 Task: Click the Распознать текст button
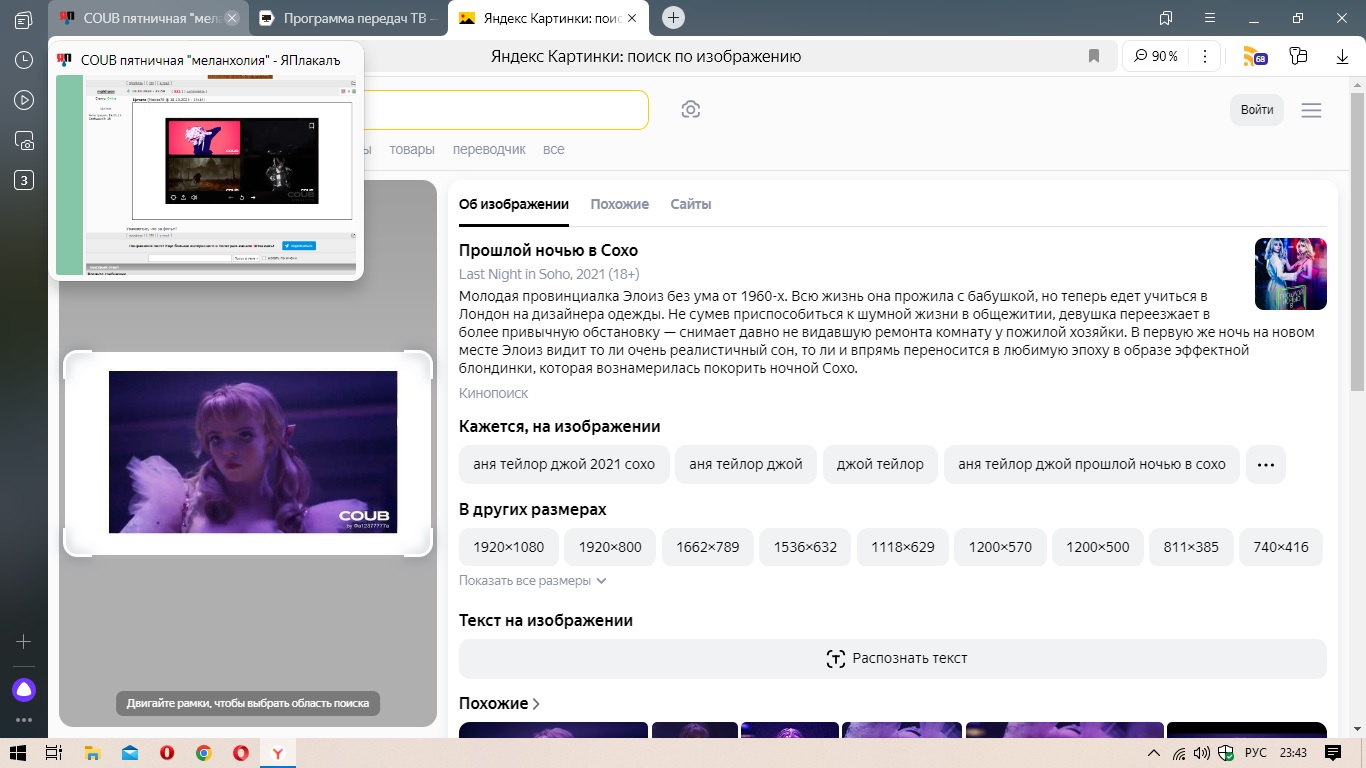pyautogui.click(x=893, y=658)
